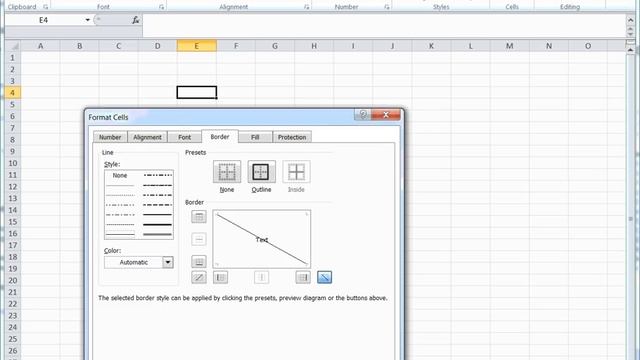The height and width of the screenshot is (360, 640).
Task: Select row 15 header
Action: (13, 222)
